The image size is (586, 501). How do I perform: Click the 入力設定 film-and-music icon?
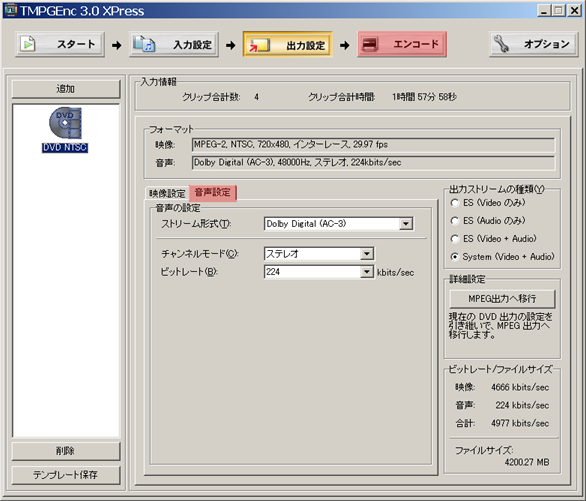144,44
